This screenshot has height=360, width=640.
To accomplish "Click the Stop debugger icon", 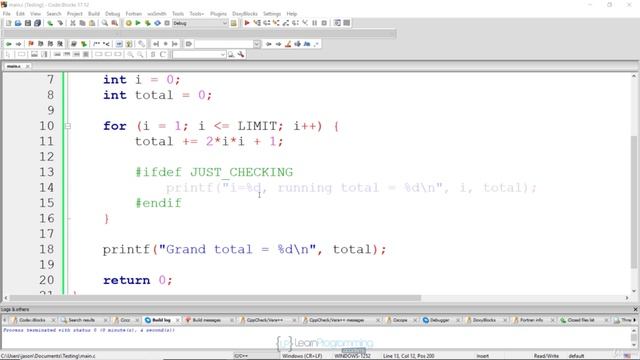I will (324, 23).
